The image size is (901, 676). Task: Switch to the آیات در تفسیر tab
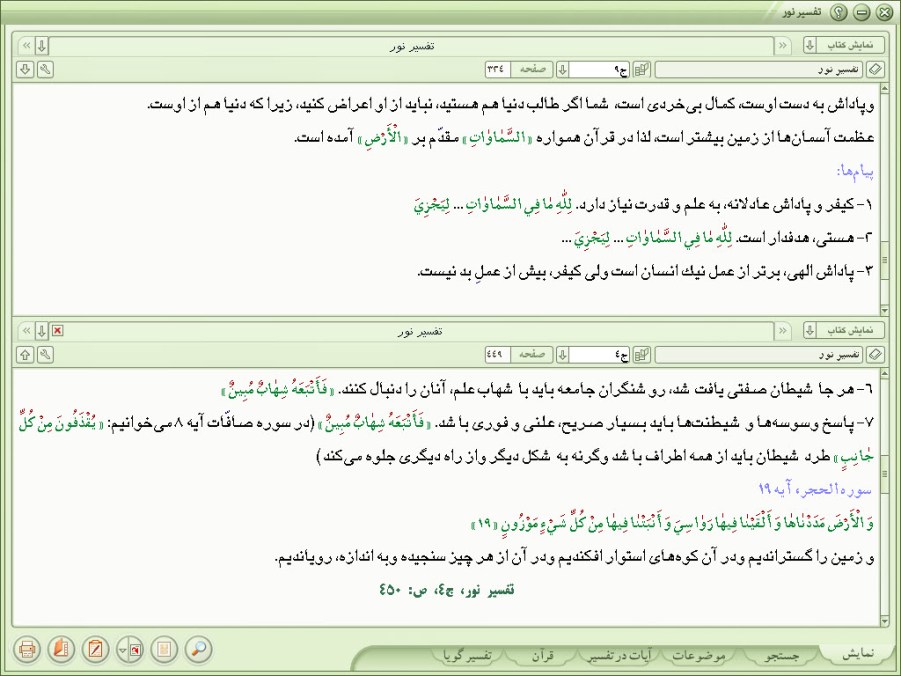pyautogui.click(x=621, y=655)
